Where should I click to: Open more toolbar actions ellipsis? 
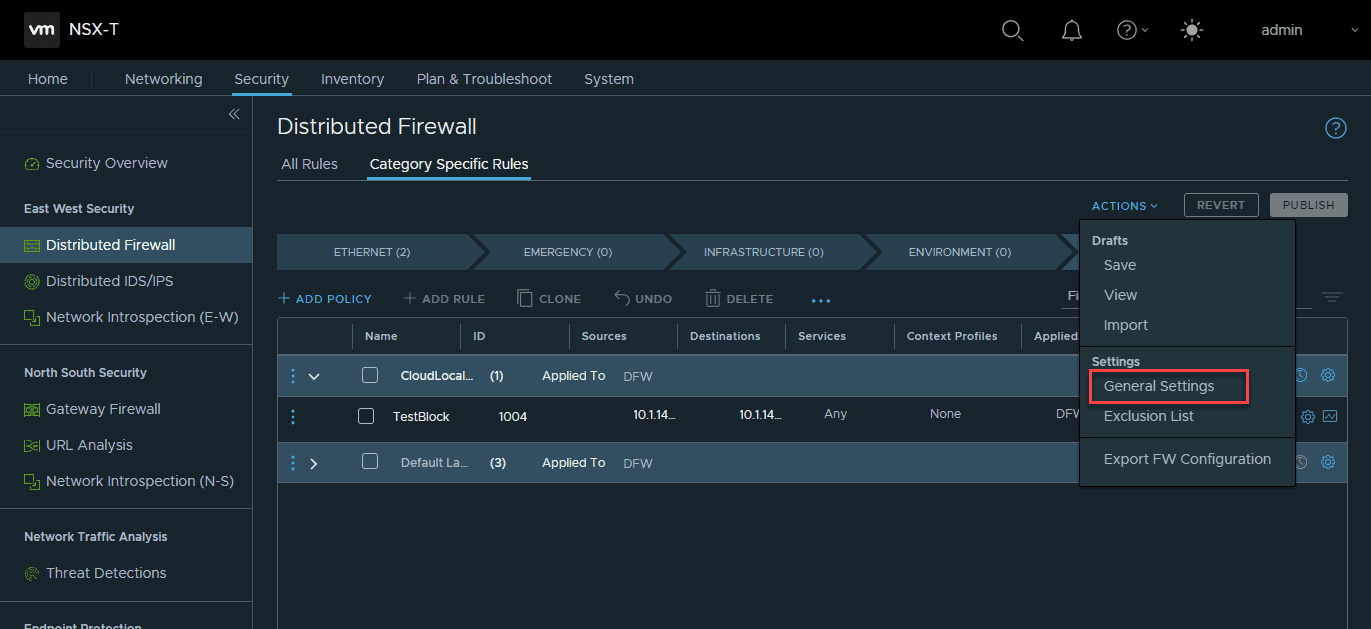821,300
